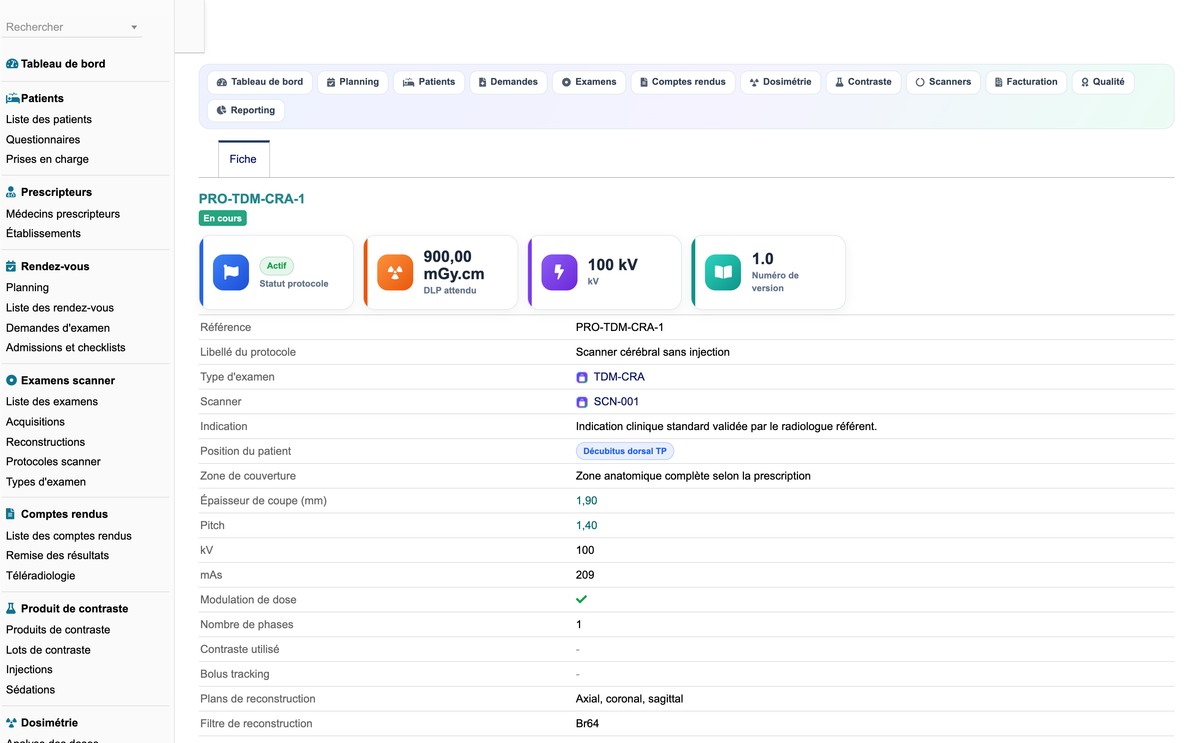Click the Décubitus dorsal TP badge
Image resolution: width=1200 pixels, height=743 pixels.
[625, 451]
